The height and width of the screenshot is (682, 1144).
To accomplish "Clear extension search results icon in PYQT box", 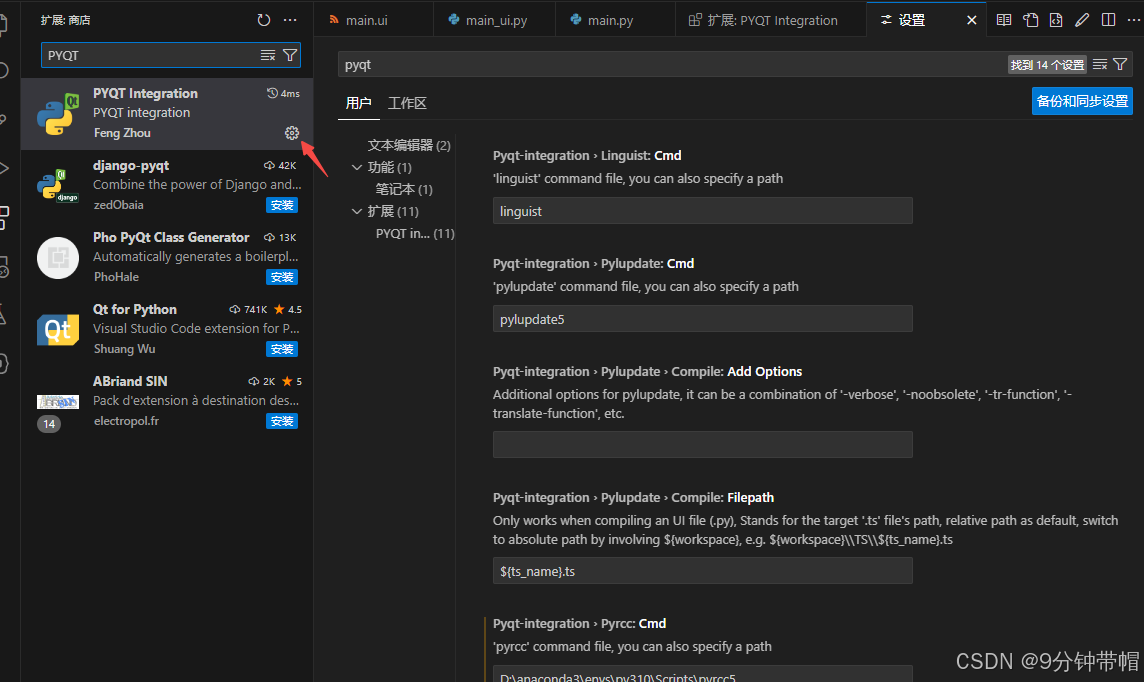I will pyautogui.click(x=268, y=55).
